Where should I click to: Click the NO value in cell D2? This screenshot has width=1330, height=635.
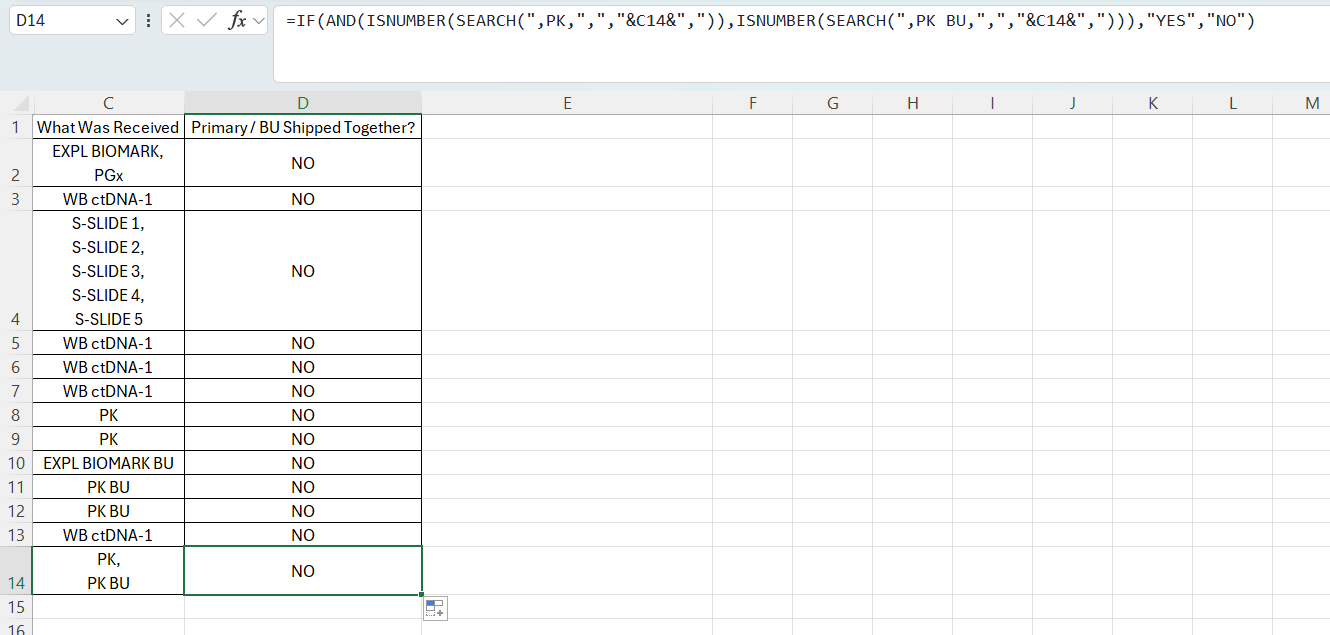303,163
